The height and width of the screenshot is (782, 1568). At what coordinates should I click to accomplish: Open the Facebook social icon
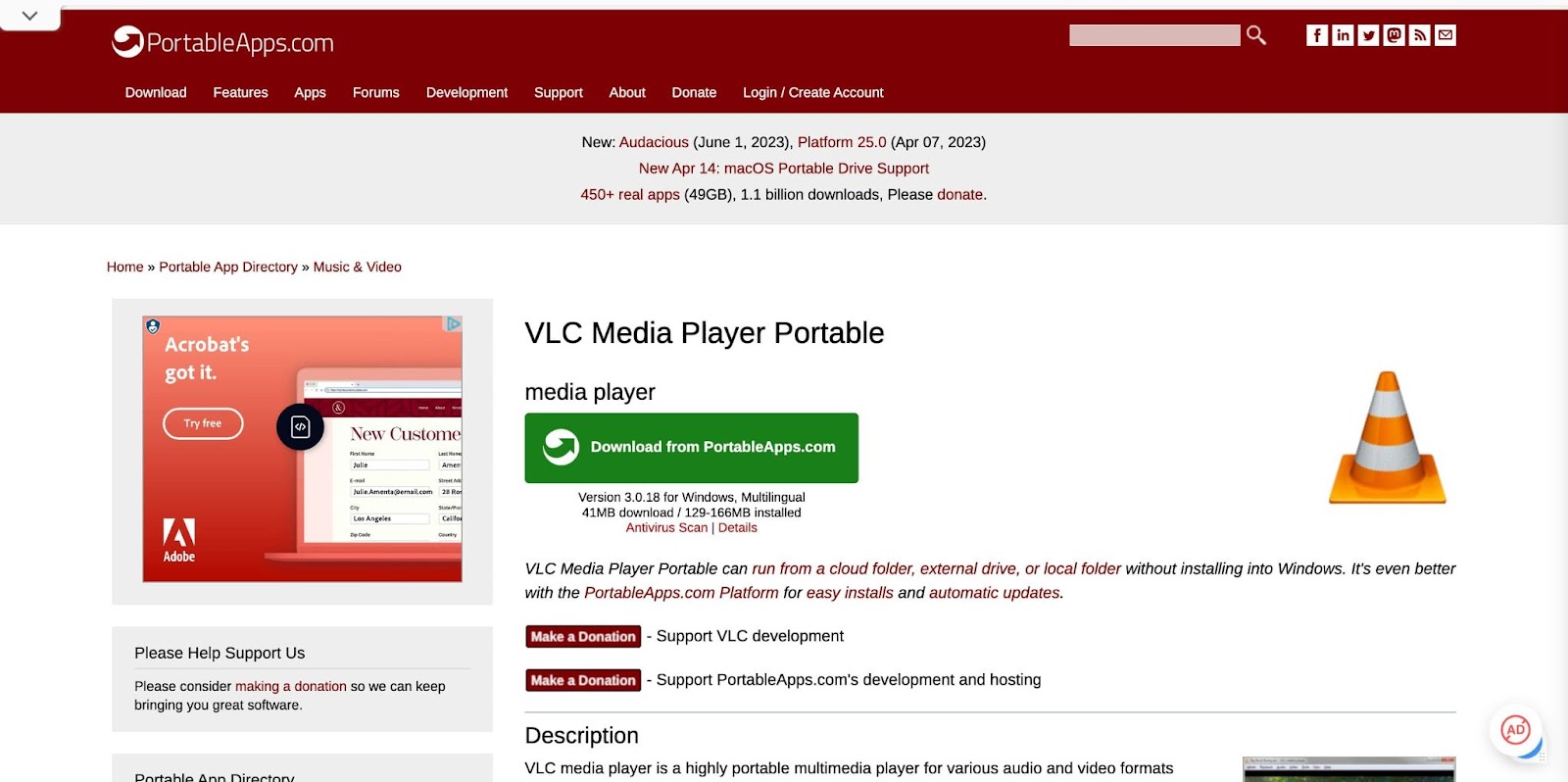1317,35
